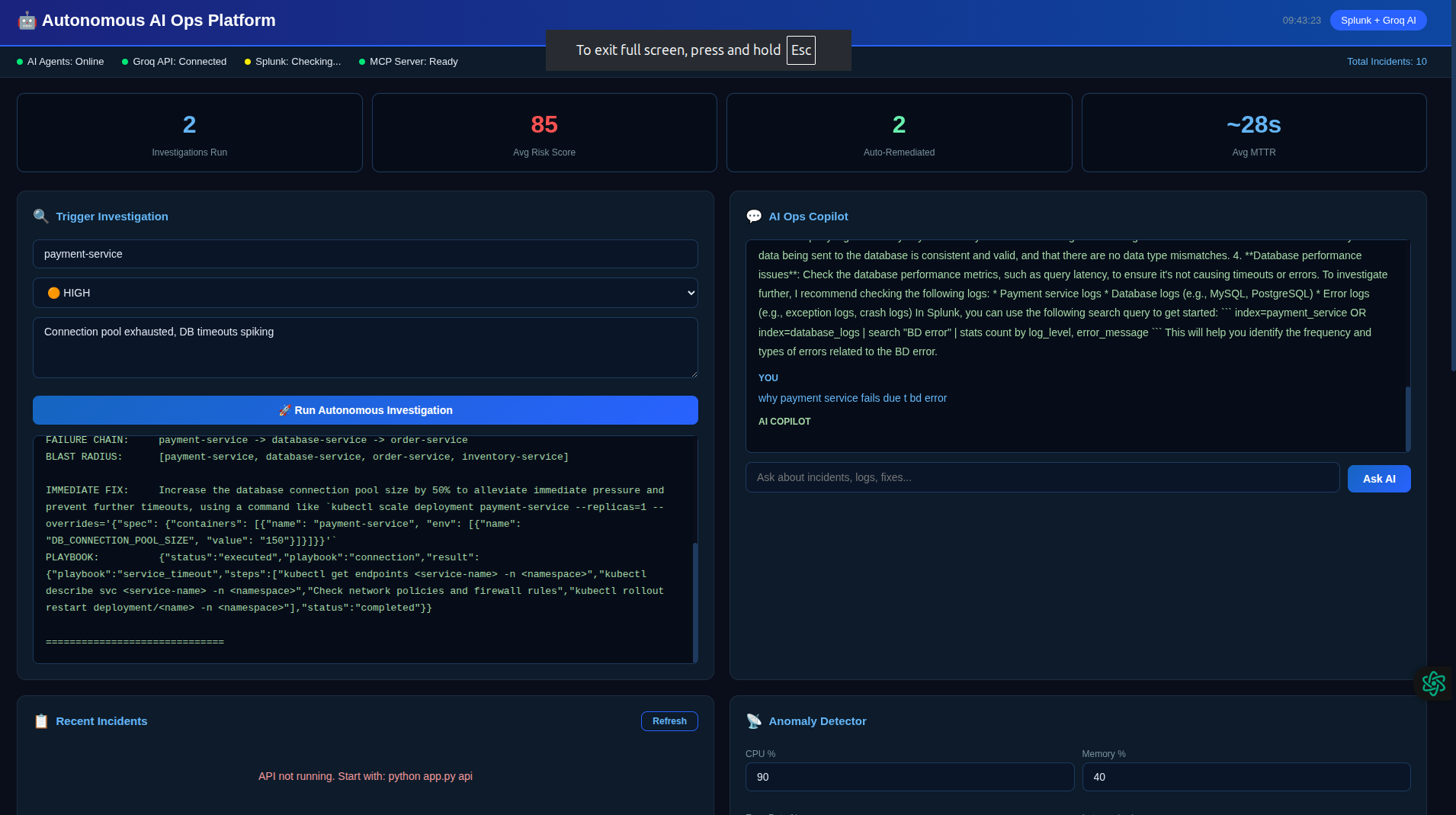This screenshot has width=1456, height=815.
Task: Click the Auto-Remediated stat card
Action: click(x=900, y=133)
